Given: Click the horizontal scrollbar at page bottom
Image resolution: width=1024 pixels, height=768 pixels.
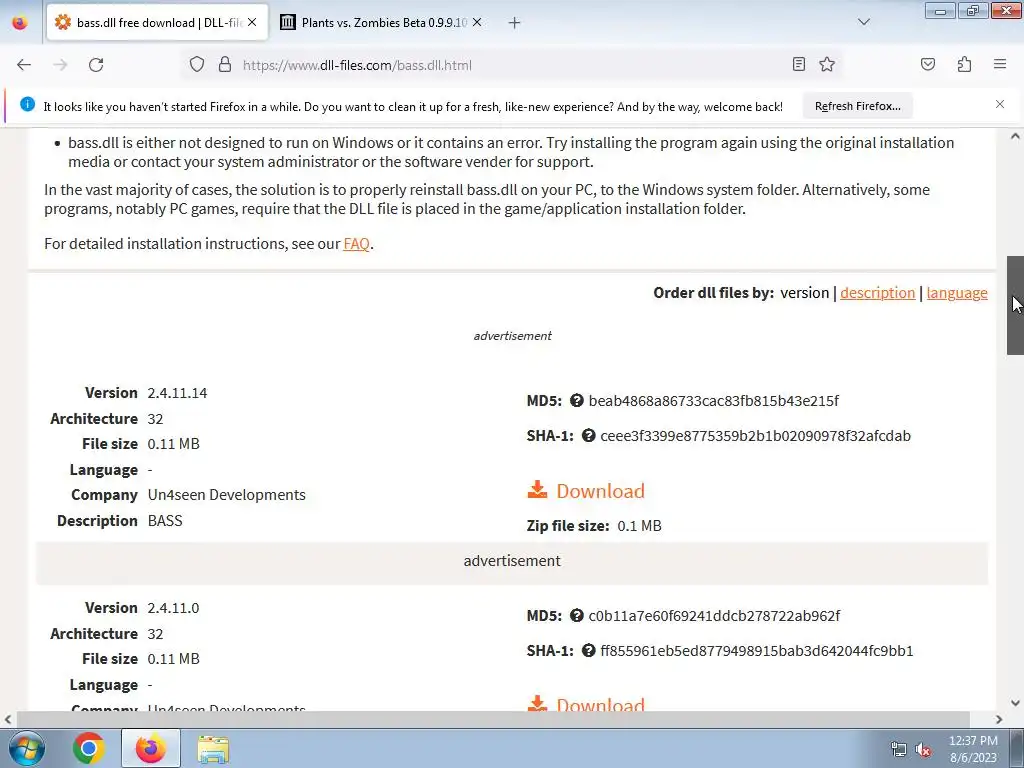Looking at the screenshot, I should 492,719.
